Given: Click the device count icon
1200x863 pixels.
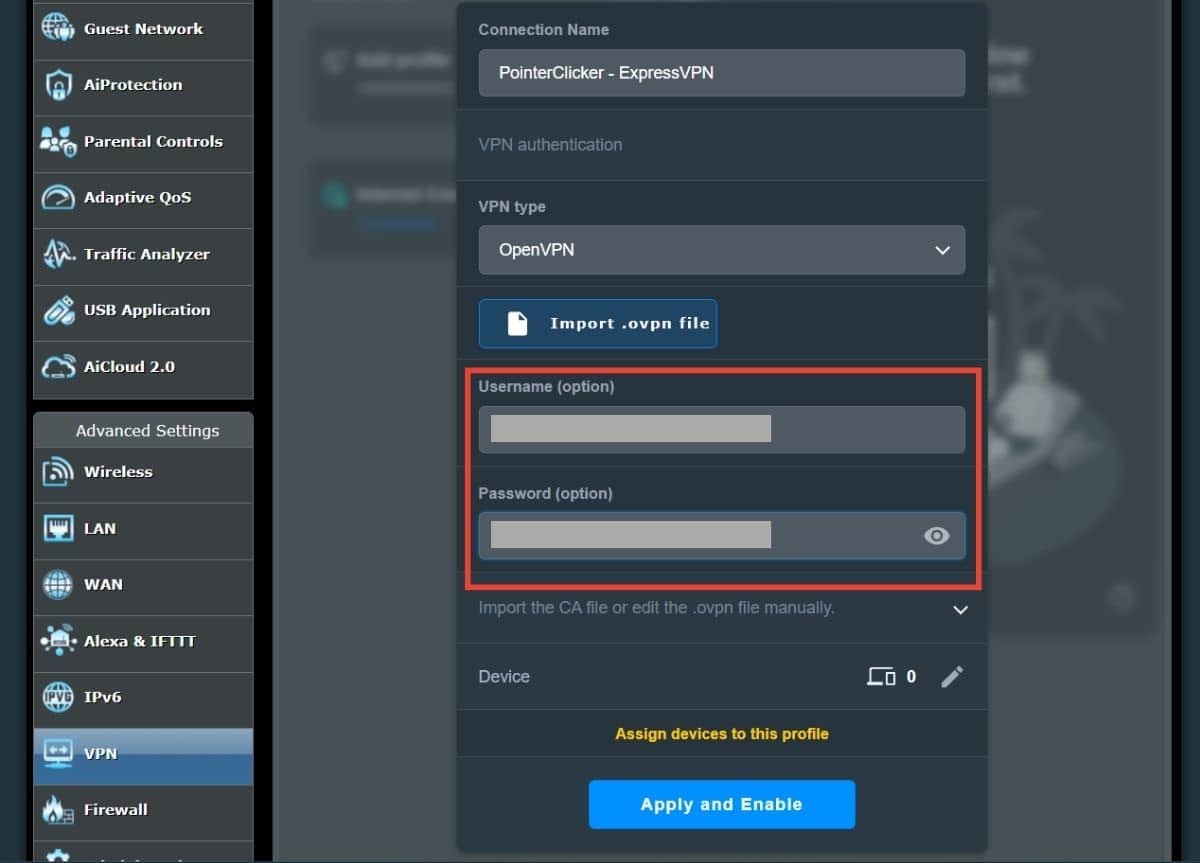Looking at the screenshot, I should tap(881, 677).
